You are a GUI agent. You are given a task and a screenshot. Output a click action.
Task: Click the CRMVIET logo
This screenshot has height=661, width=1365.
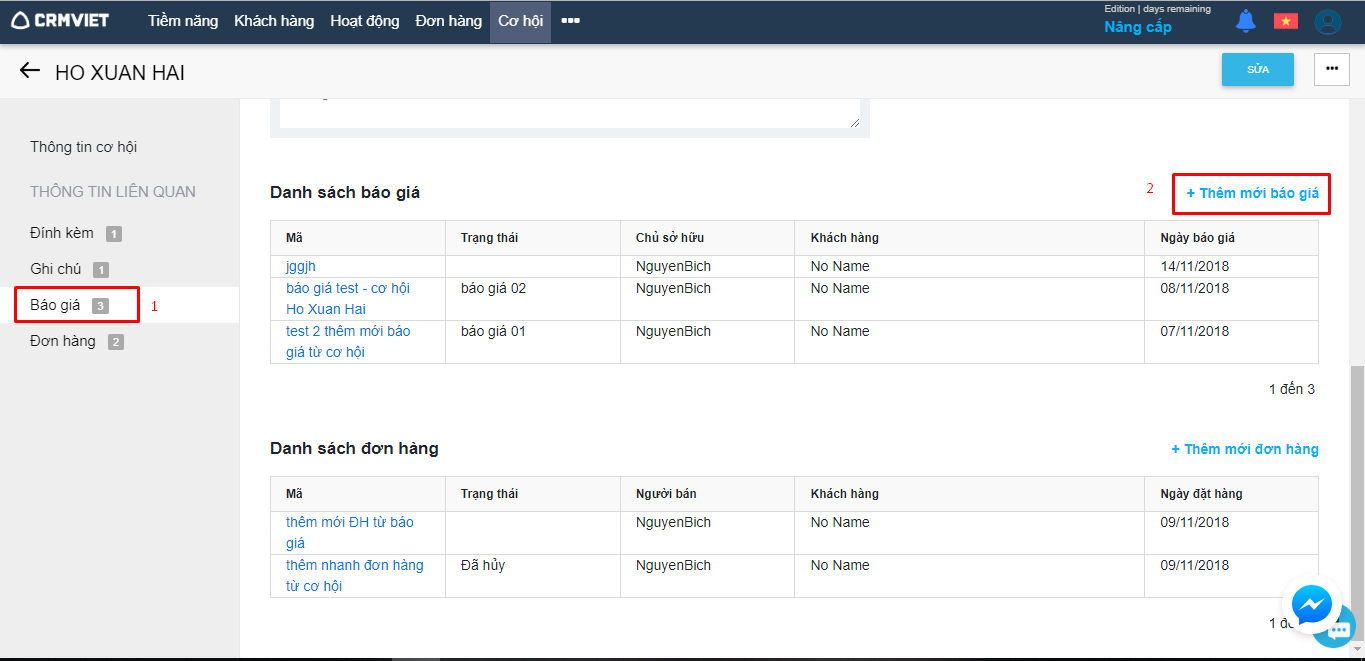tap(60, 21)
